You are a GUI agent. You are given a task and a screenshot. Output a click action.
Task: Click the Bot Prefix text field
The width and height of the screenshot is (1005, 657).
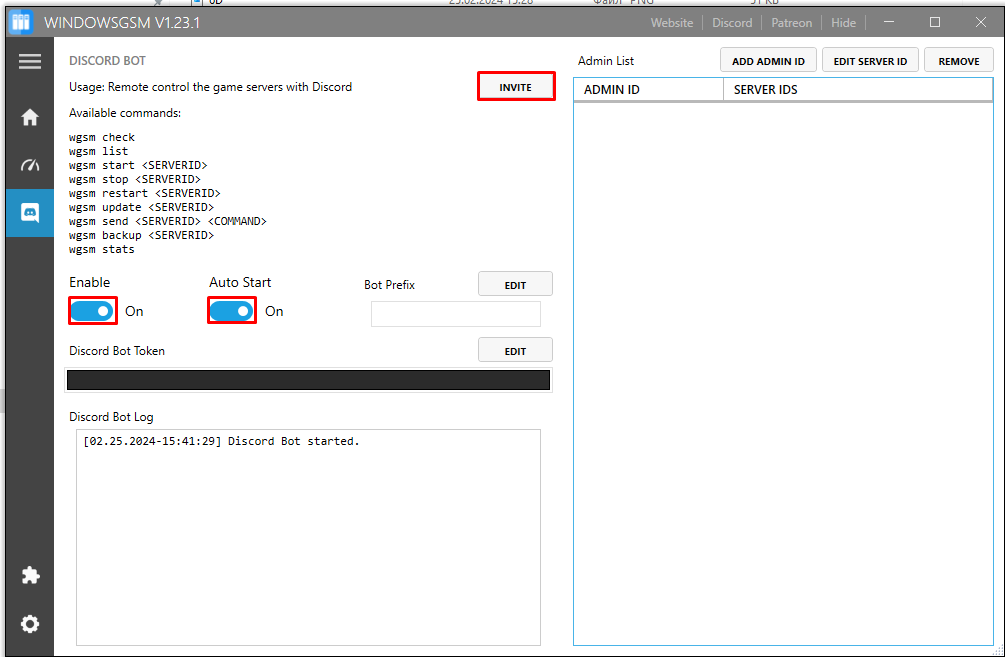tap(456, 314)
